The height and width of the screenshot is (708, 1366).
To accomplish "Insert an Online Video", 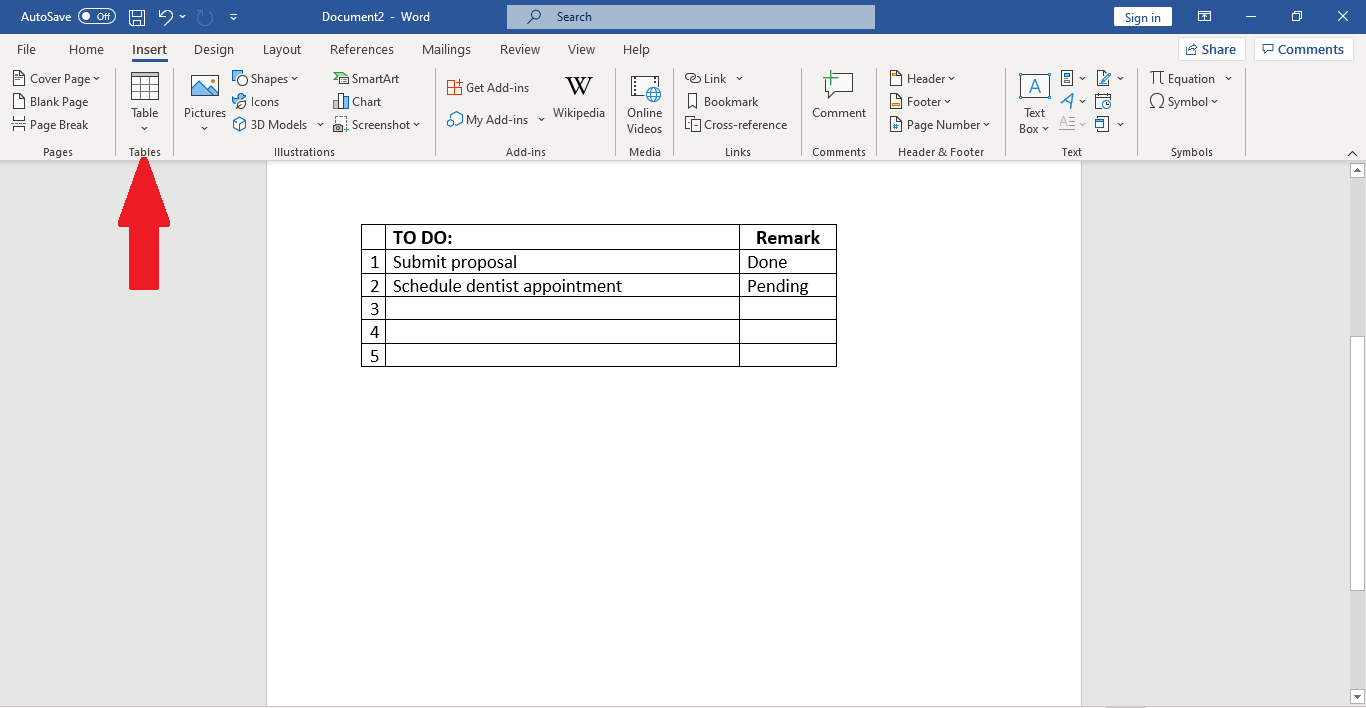I will (x=644, y=104).
